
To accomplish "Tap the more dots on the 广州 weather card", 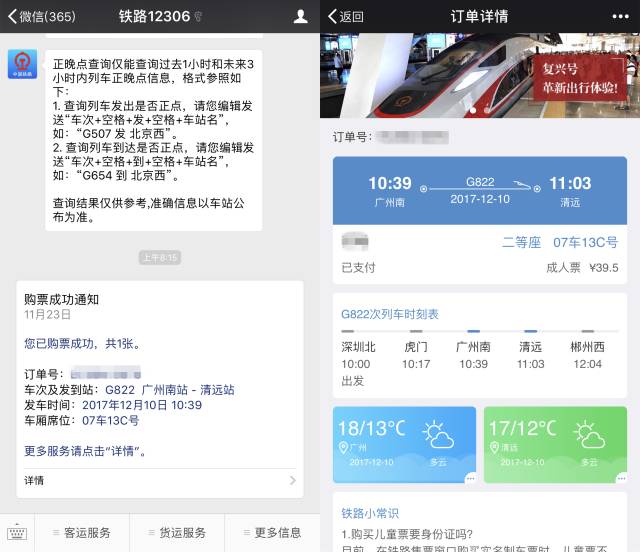I will tap(471, 478).
